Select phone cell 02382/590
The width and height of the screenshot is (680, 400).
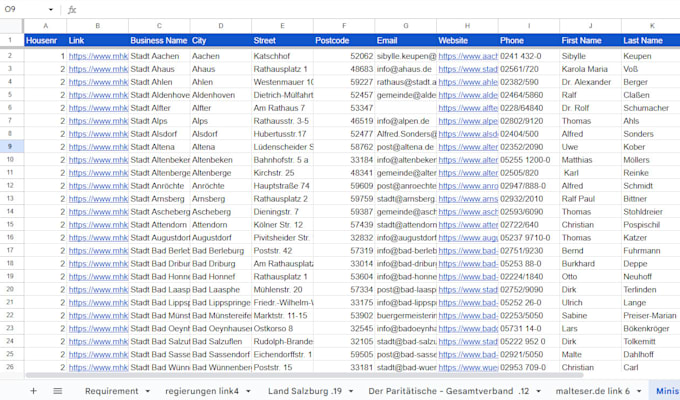click(x=529, y=82)
